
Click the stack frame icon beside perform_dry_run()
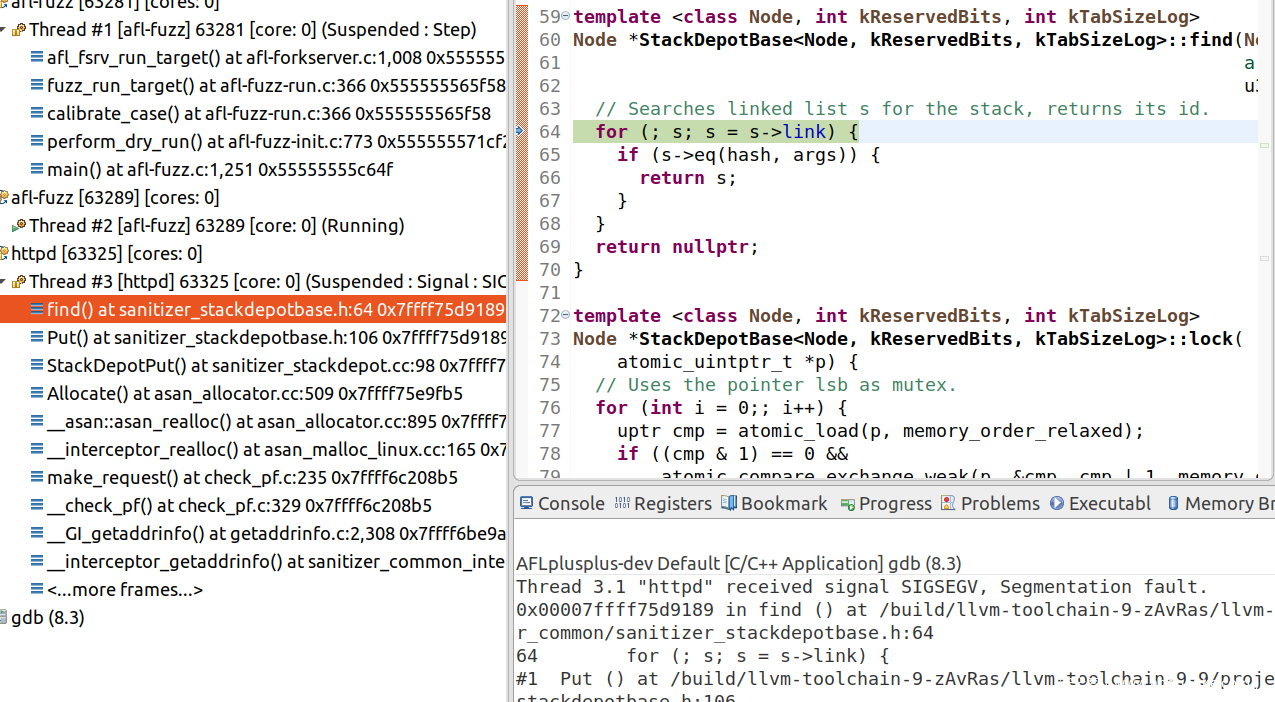[37, 142]
